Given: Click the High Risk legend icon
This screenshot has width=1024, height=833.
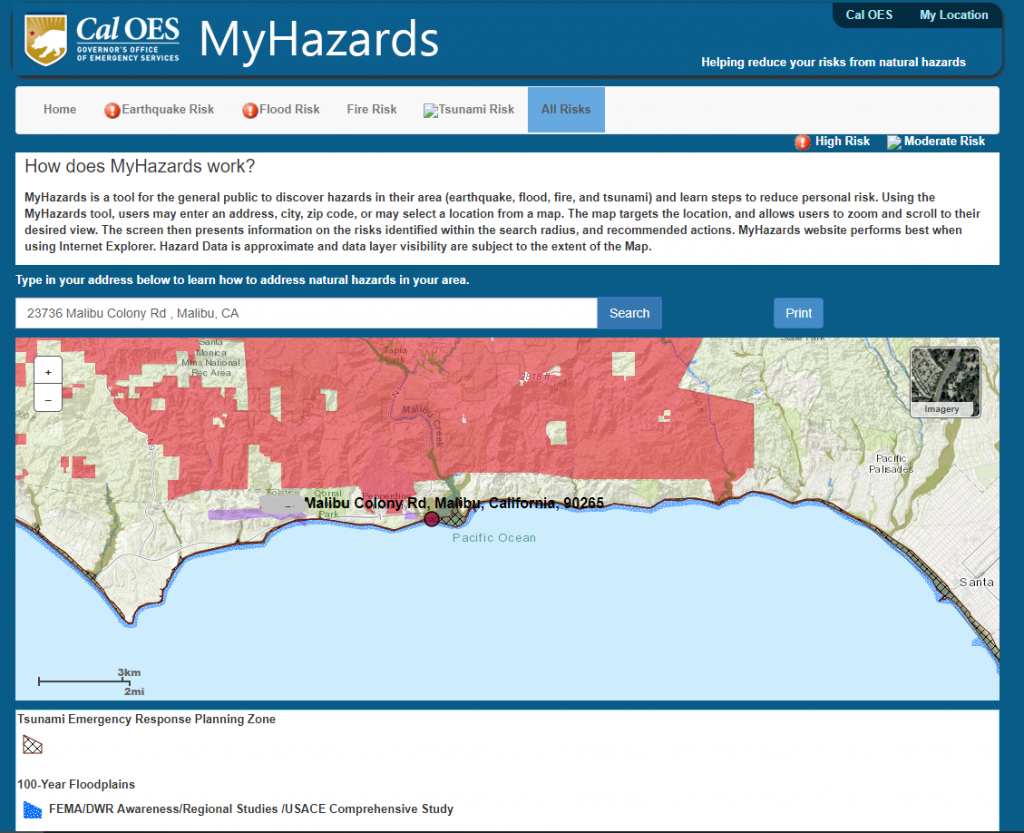Looking at the screenshot, I should pyautogui.click(x=803, y=142).
